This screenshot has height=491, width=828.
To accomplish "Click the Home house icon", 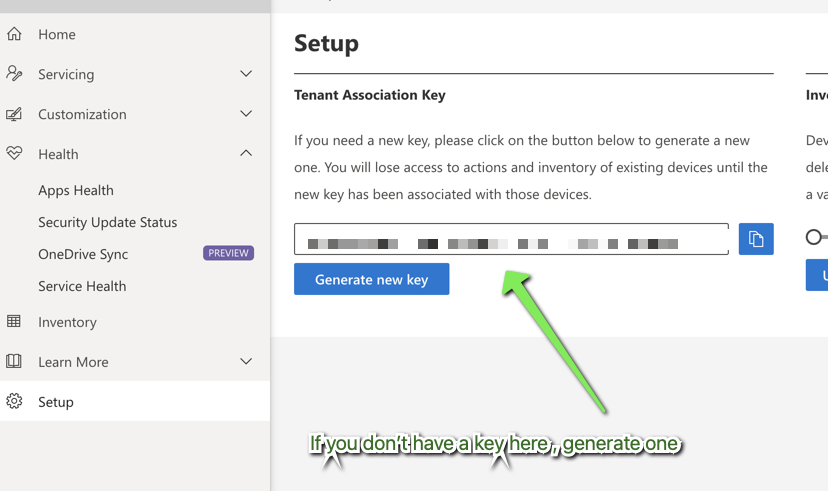I will [x=14, y=34].
